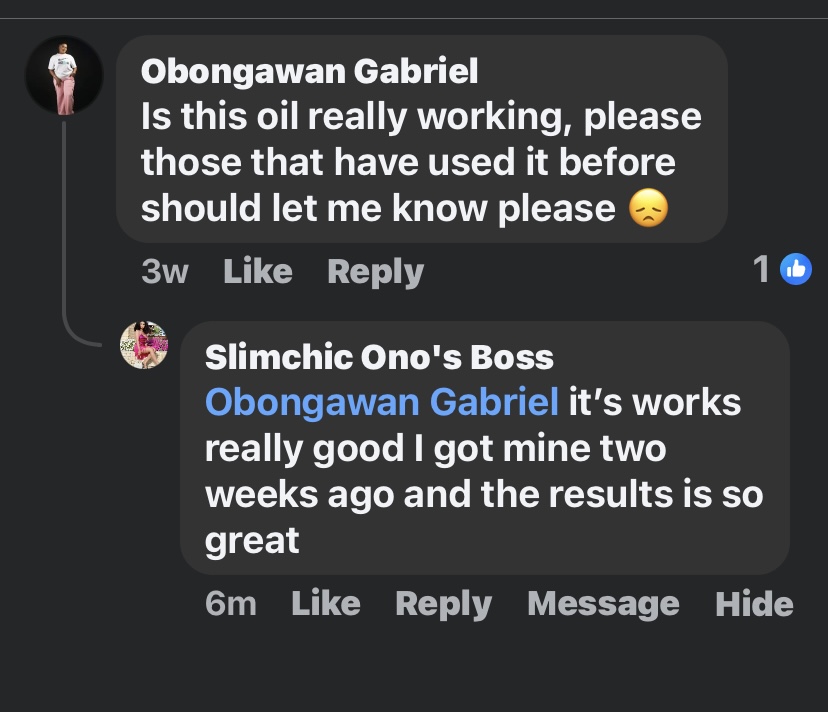Image resolution: width=828 pixels, height=712 pixels.
Task: Message Slimchic Ono's Boss
Action: (x=602, y=603)
